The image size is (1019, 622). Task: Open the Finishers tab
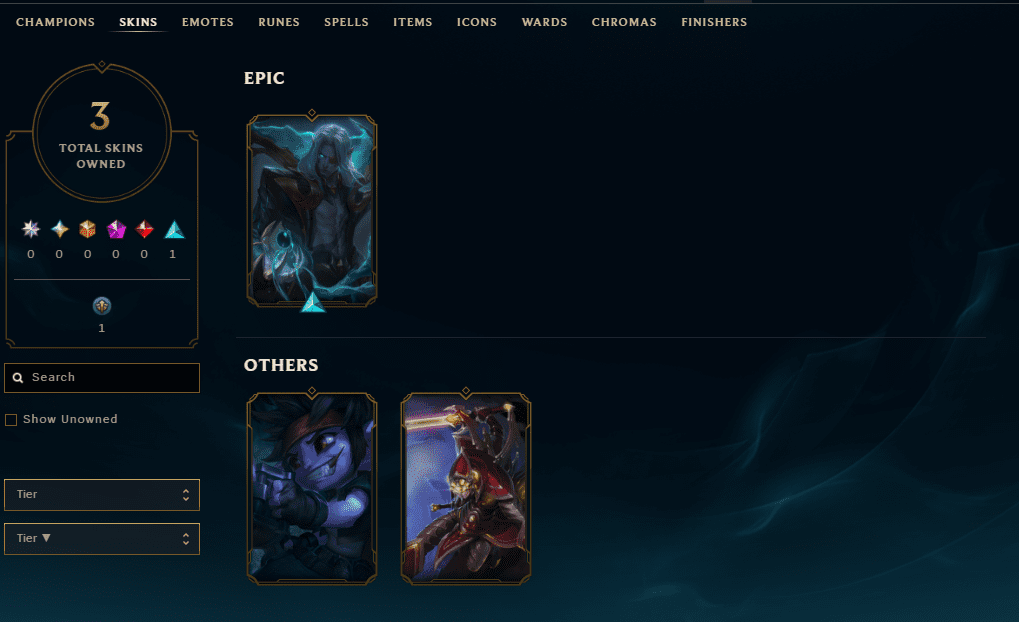click(x=714, y=22)
